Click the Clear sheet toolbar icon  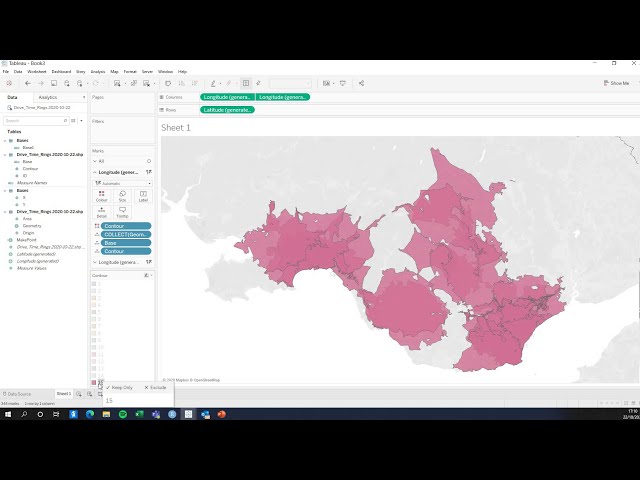click(146, 83)
